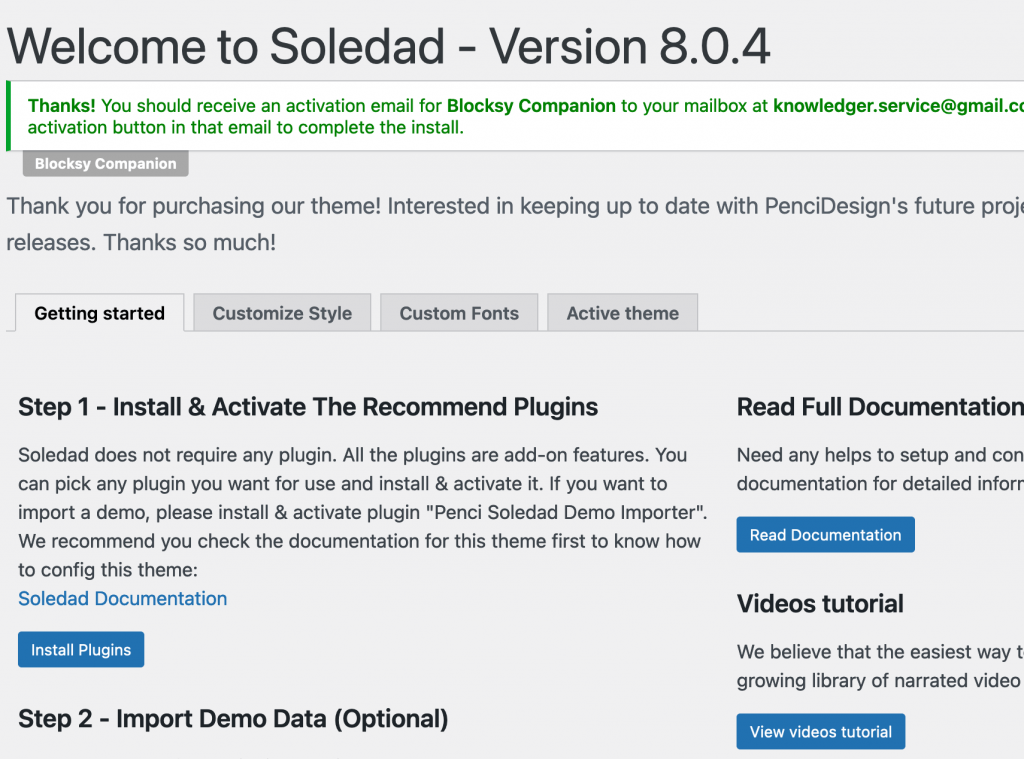The height and width of the screenshot is (759, 1024).
Task: Click the Install Plugins button
Action: 81,649
